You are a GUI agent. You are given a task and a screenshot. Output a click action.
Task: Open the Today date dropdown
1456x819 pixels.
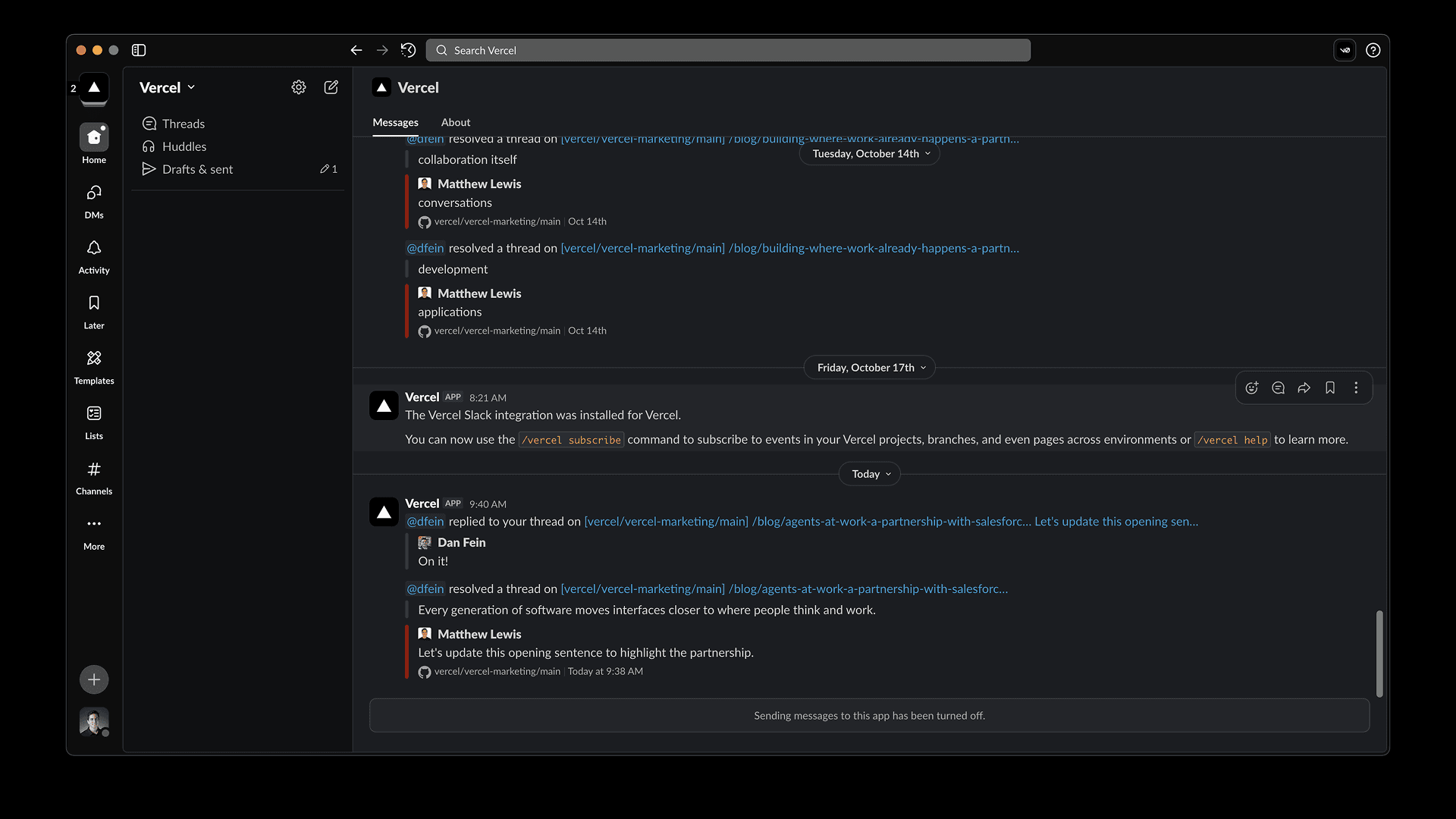pos(870,474)
